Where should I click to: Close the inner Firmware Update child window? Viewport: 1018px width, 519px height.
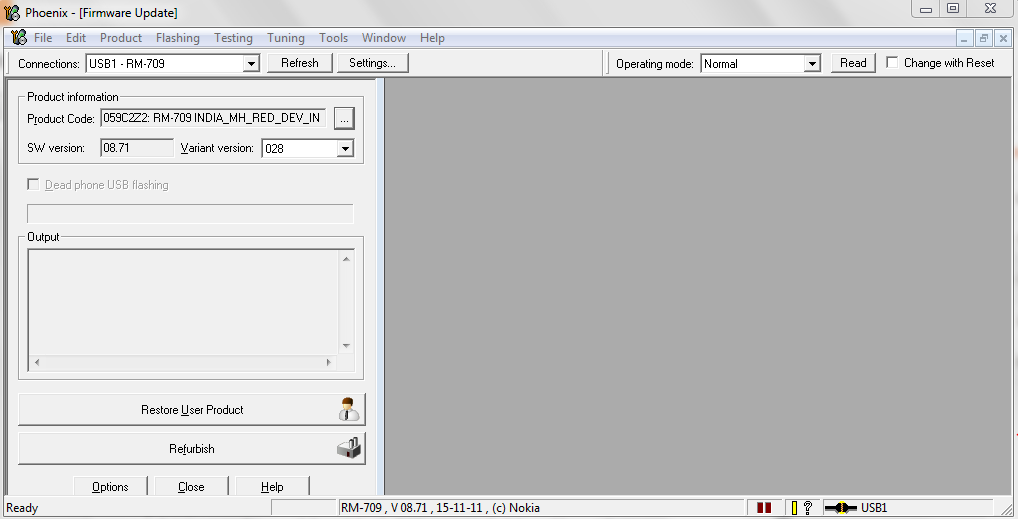[1002, 38]
